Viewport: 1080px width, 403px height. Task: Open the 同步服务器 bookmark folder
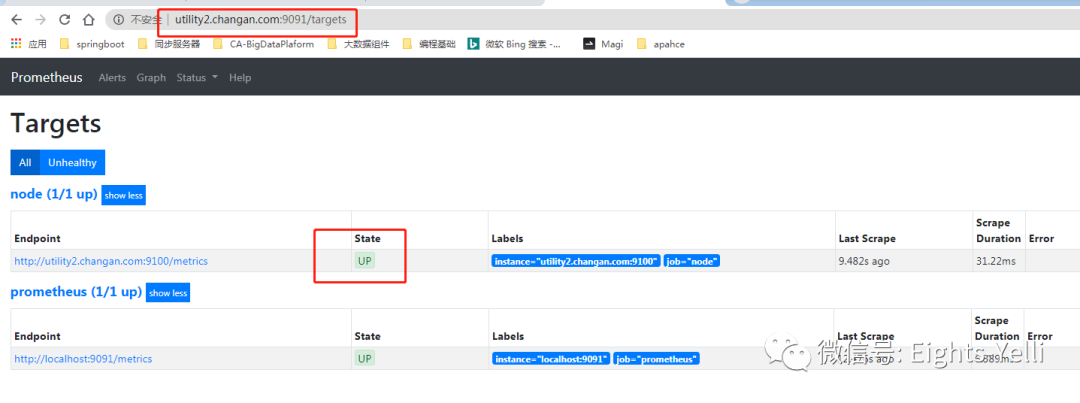169,44
